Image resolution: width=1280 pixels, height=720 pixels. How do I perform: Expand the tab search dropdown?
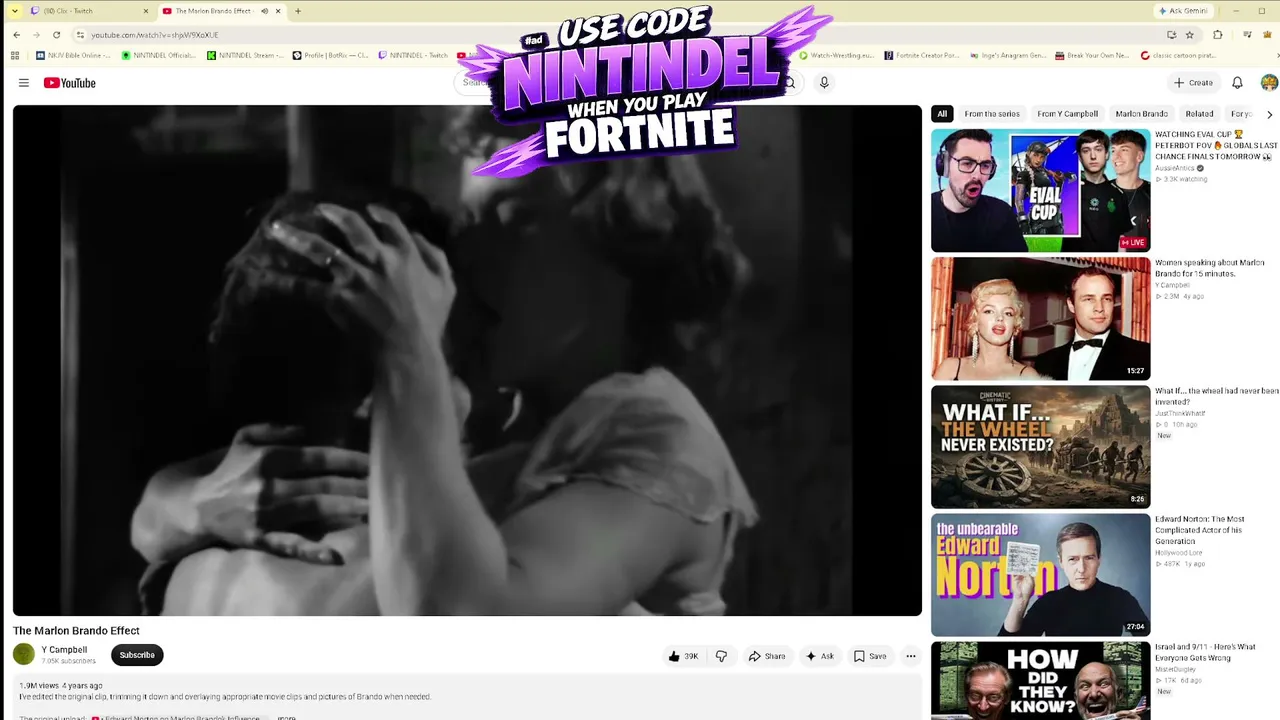pyautogui.click(x=14, y=11)
